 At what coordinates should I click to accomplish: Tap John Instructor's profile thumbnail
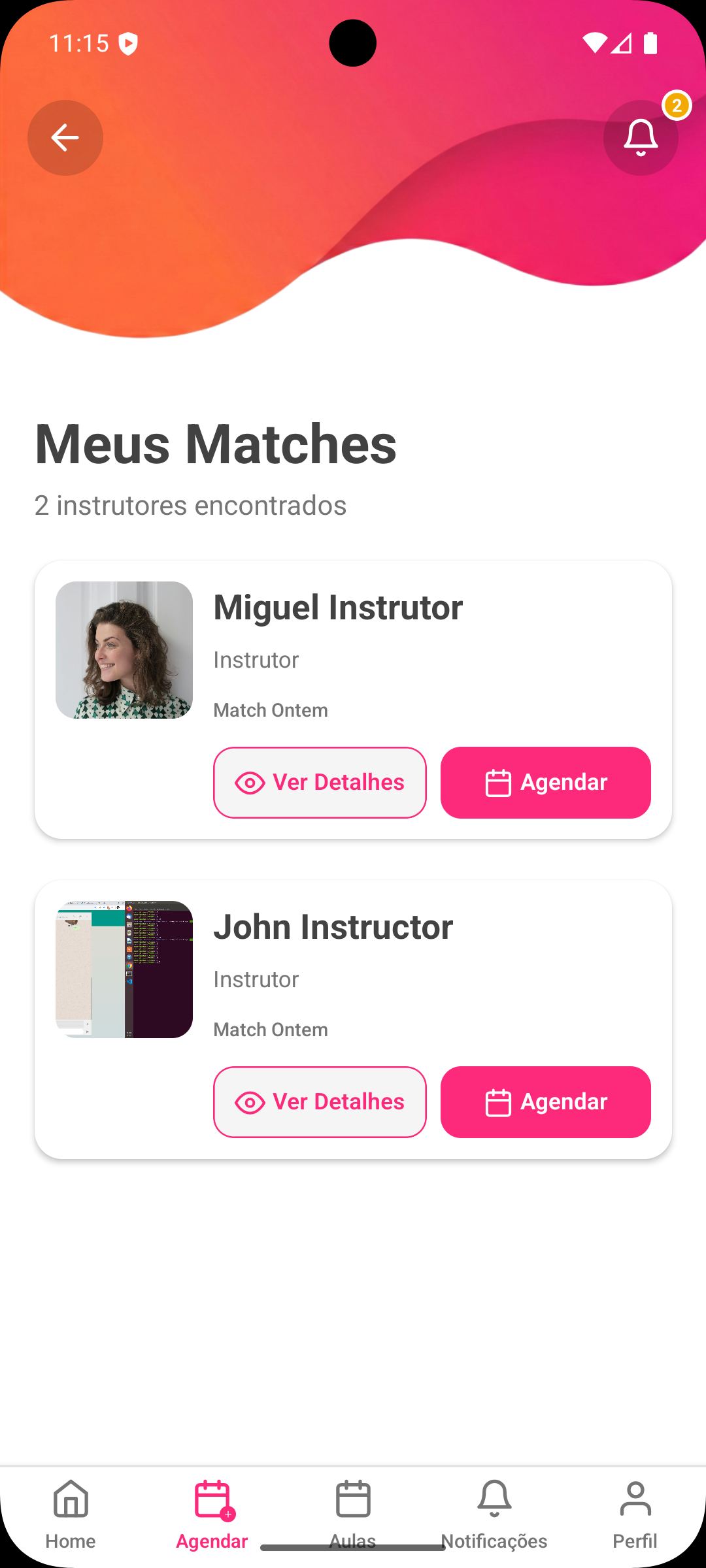tap(124, 970)
